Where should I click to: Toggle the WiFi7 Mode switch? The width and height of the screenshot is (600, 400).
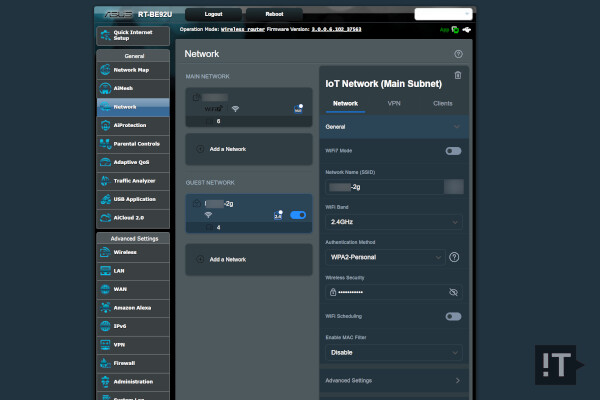pos(453,151)
